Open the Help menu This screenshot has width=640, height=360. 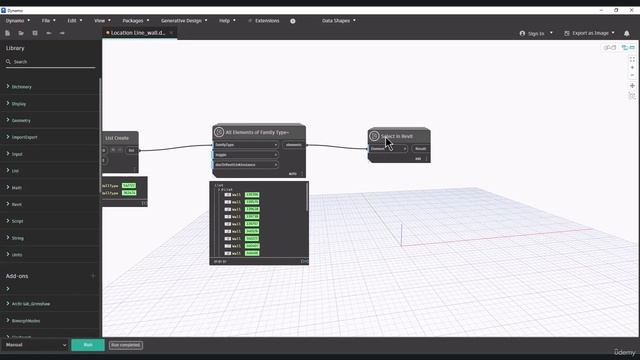tap(227, 20)
